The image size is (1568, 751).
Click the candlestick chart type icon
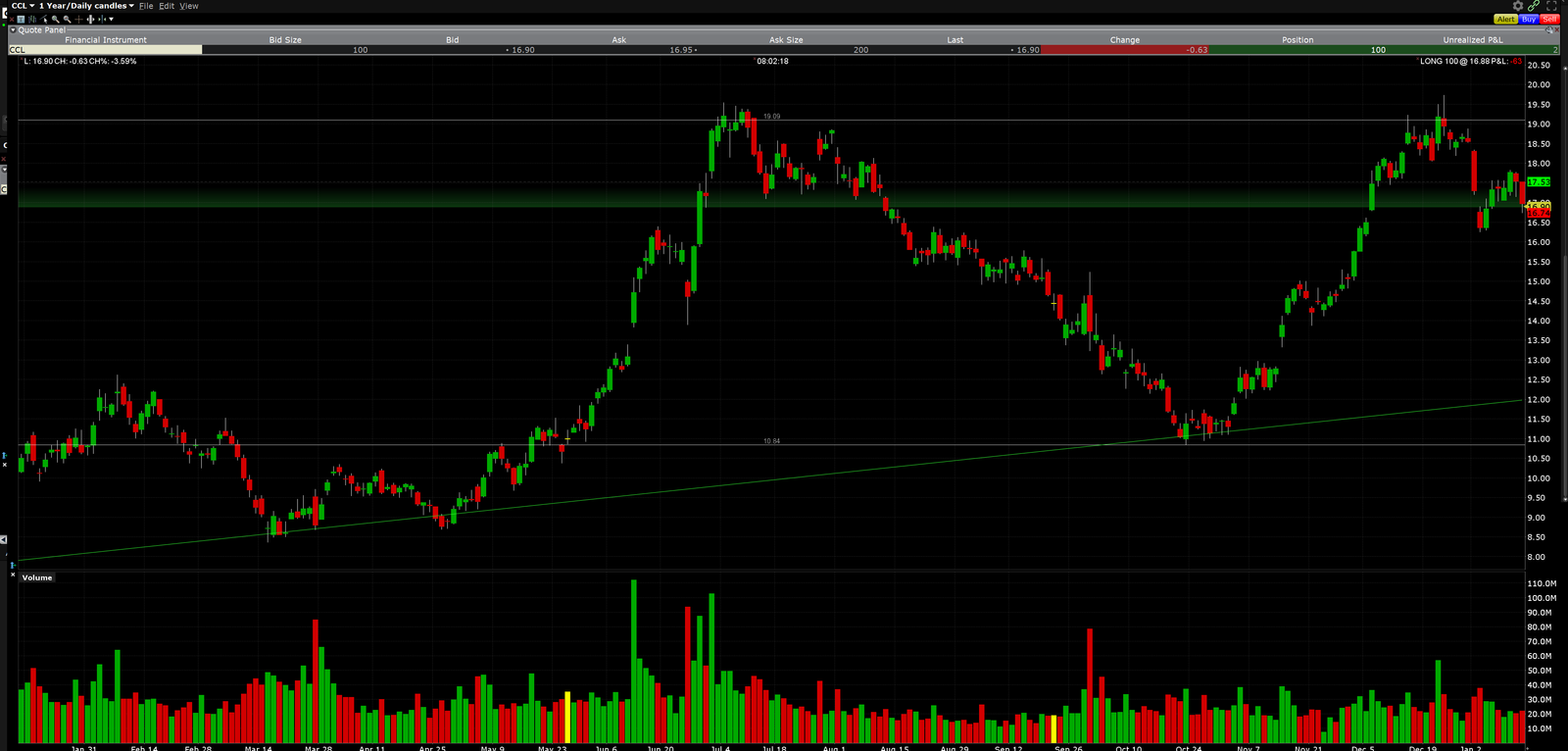tap(32, 19)
